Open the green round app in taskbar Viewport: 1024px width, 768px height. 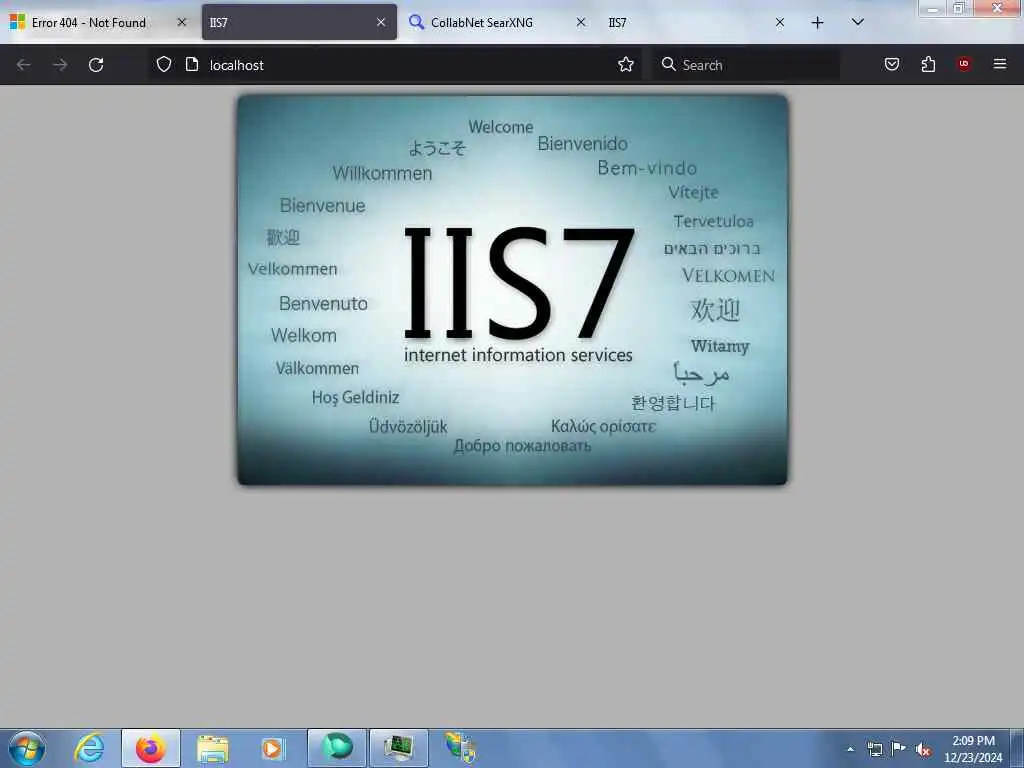[x=337, y=748]
